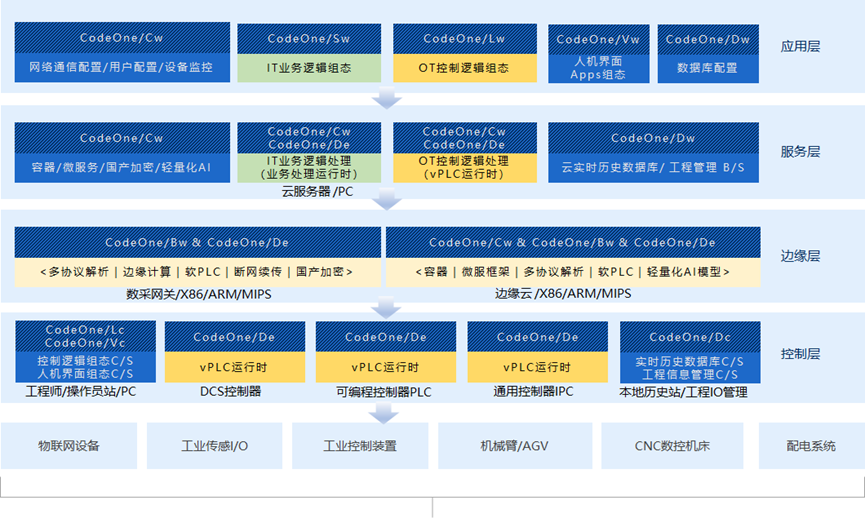The width and height of the screenshot is (865, 518).
Task: Click the CNC数控机床 device box
Action: [672, 446]
